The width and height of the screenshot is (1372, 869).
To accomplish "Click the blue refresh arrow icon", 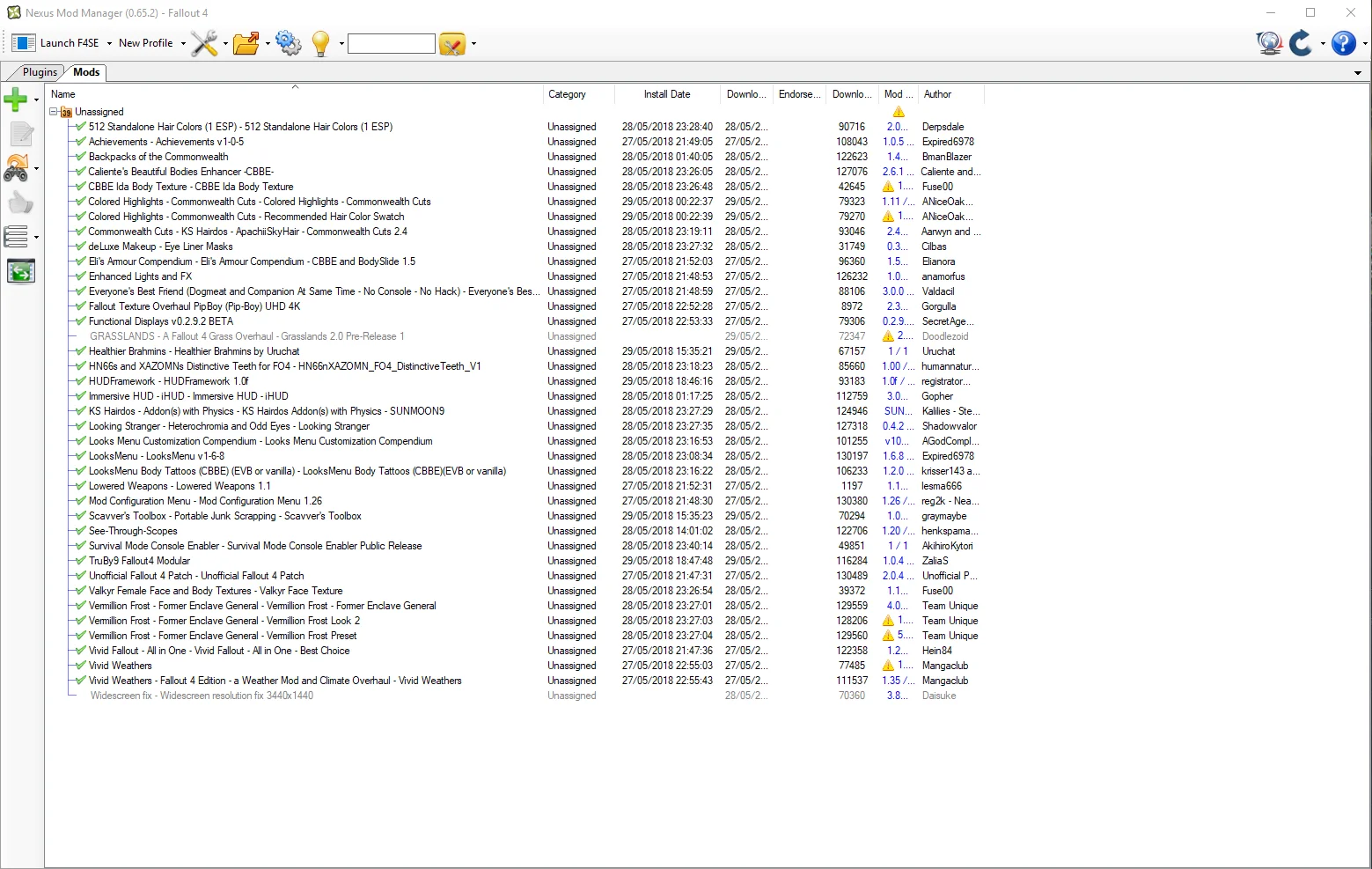I will pos(1301,43).
